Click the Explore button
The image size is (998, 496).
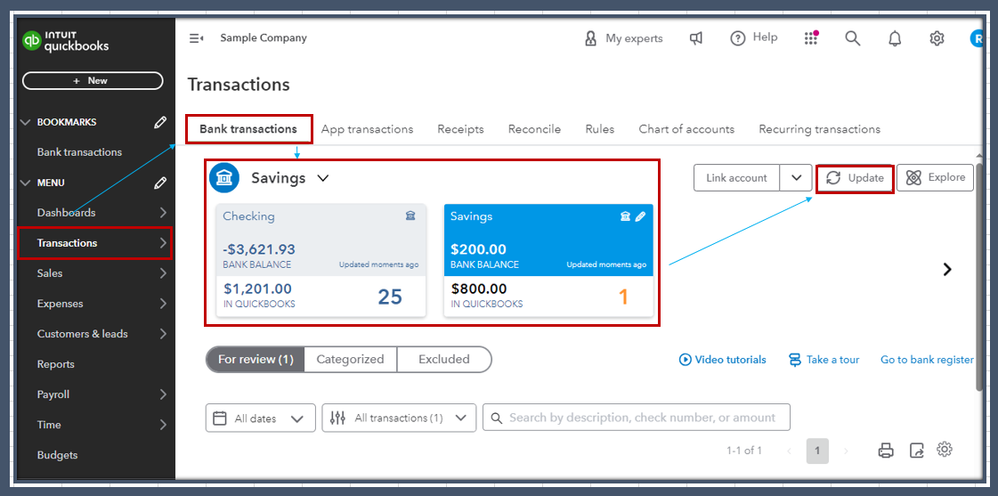point(935,178)
